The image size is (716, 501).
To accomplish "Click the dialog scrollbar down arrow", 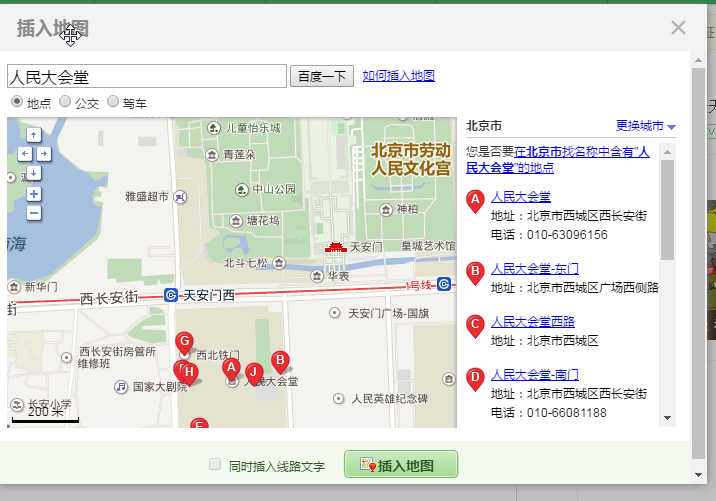I will (698, 475).
